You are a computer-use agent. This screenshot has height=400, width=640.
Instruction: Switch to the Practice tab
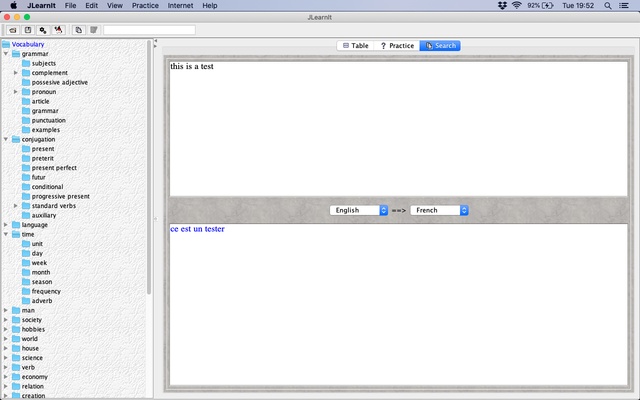397,46
